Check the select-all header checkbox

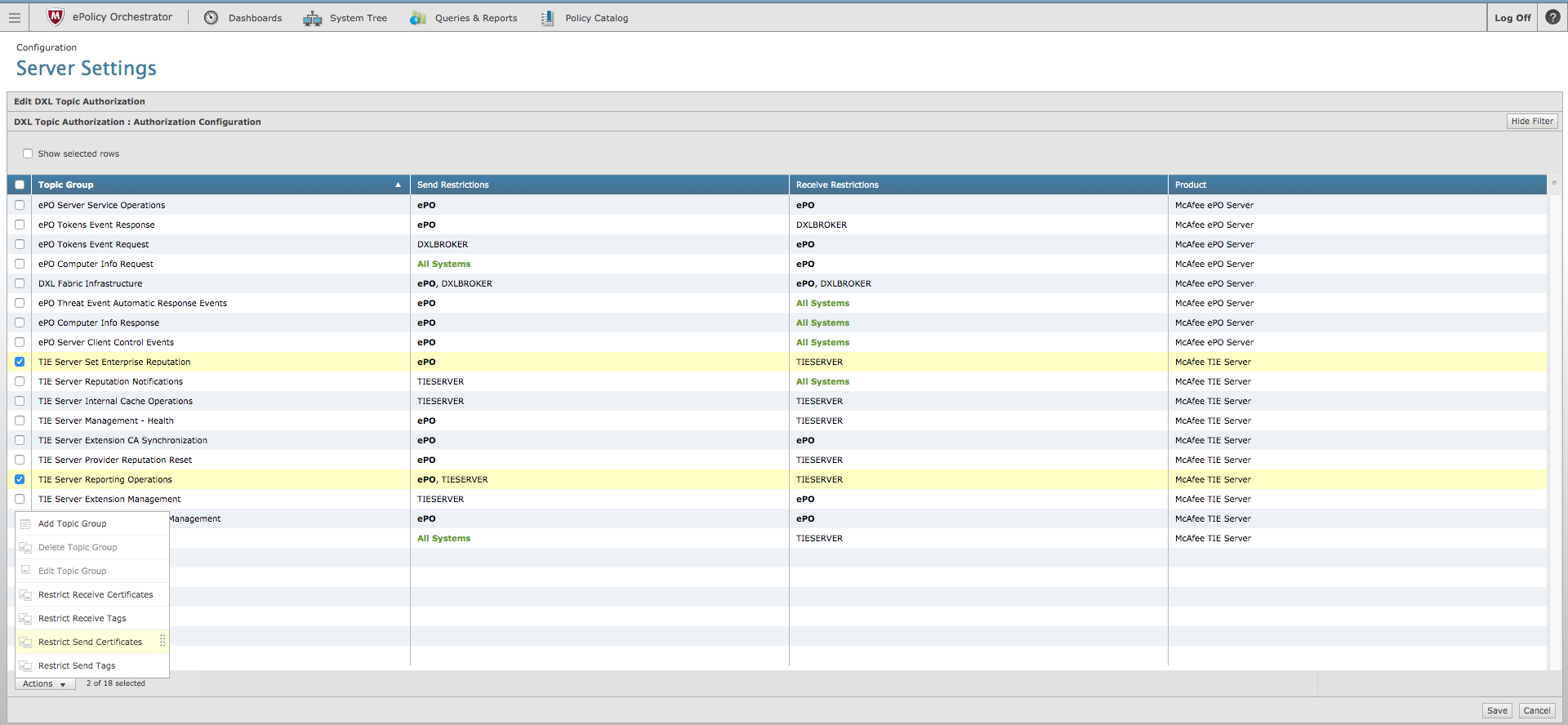[x=20, y=185]
